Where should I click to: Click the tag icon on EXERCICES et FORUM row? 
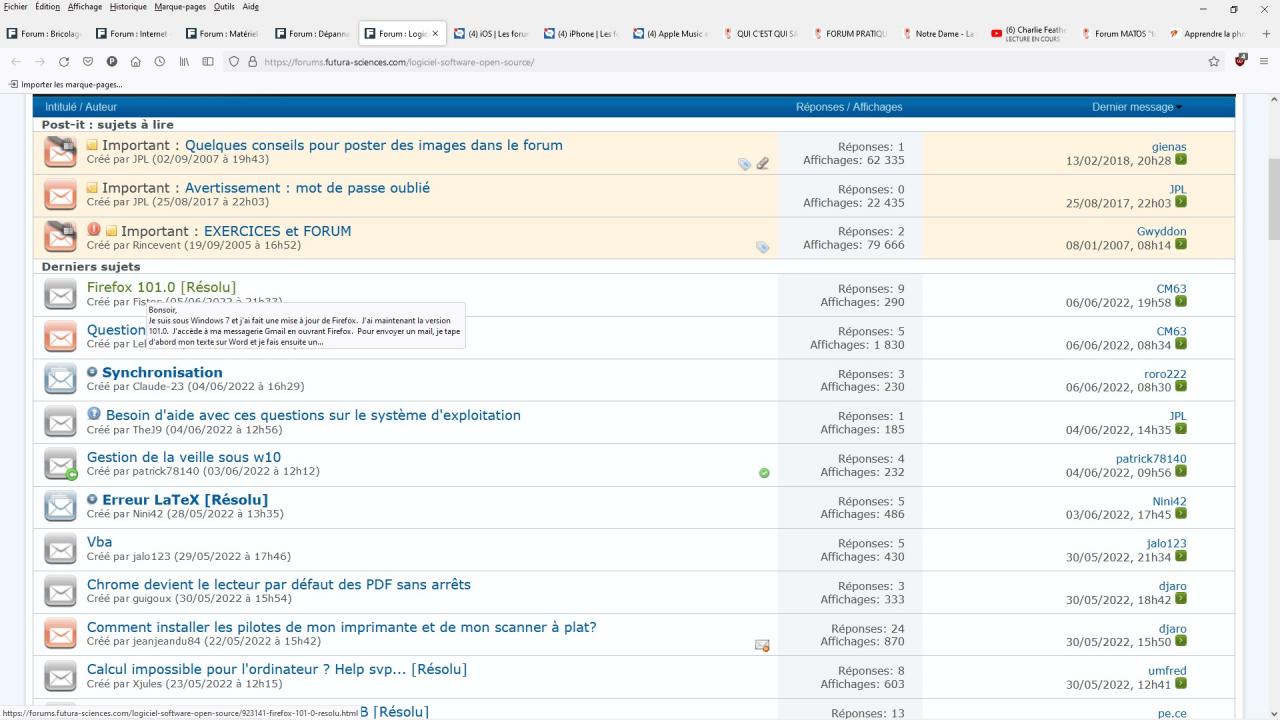[763, 247]
